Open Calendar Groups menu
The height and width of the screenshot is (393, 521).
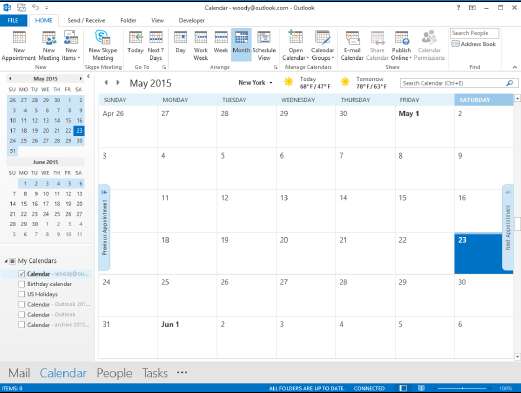[x=322, y=46]
